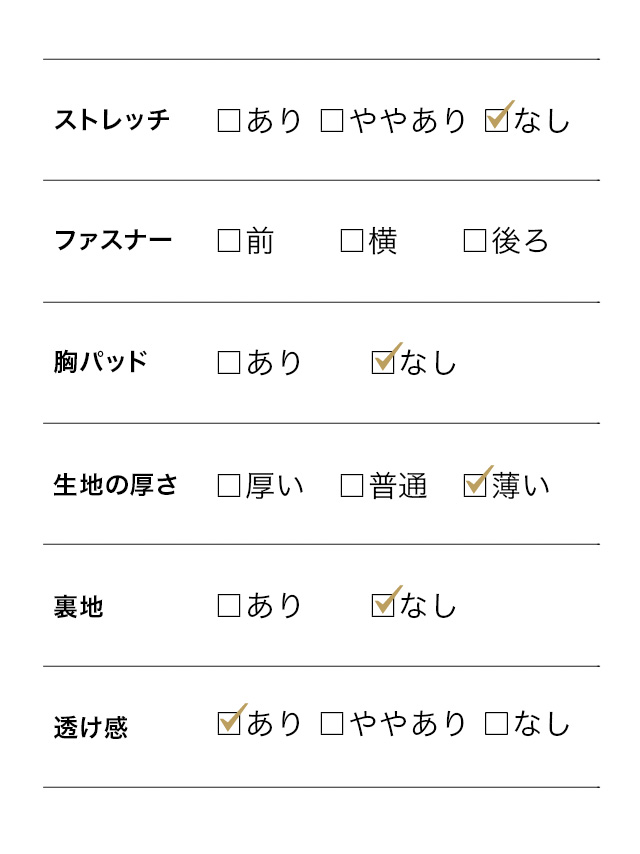The width and height of the screenshot is (640, 854).
Task: Click the ストレッチ row label
Action: (x=112, y=121)
